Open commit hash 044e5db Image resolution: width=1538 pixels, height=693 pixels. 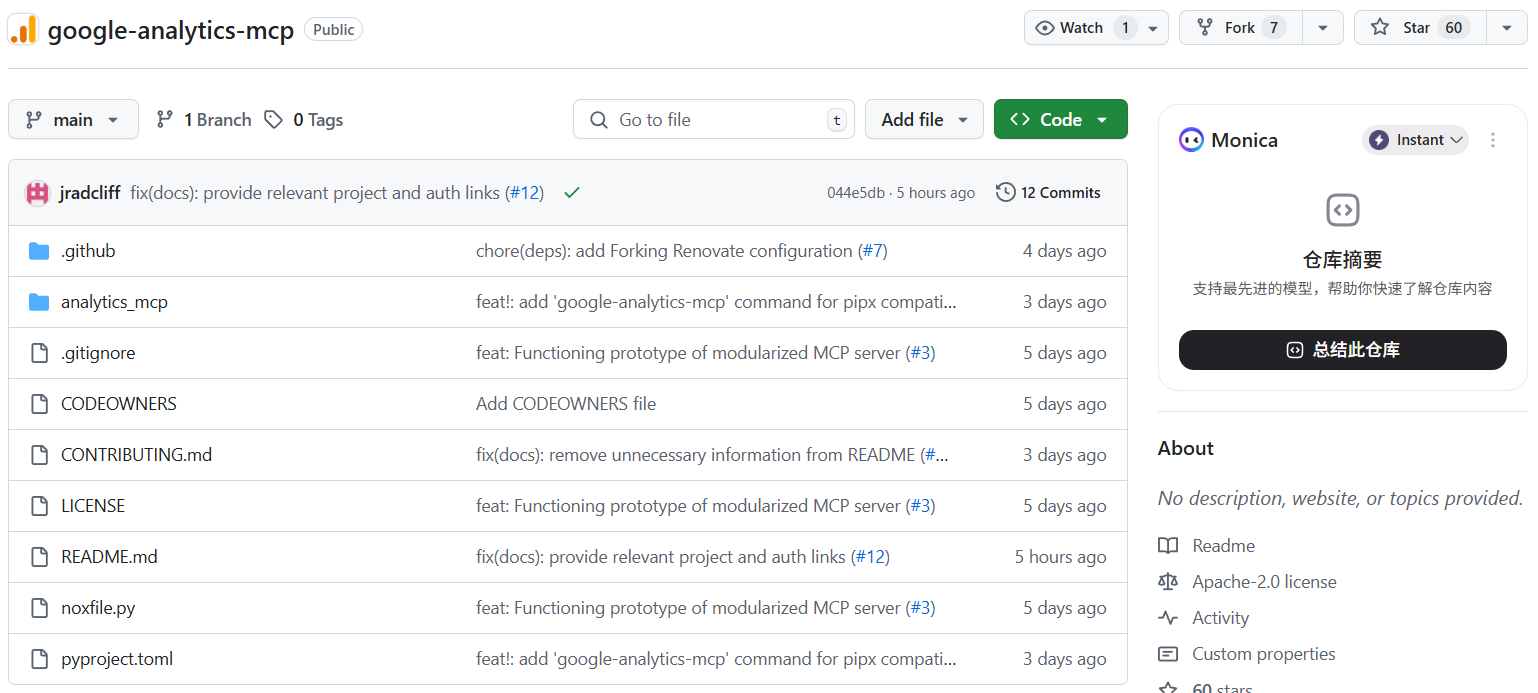[856, 193]
